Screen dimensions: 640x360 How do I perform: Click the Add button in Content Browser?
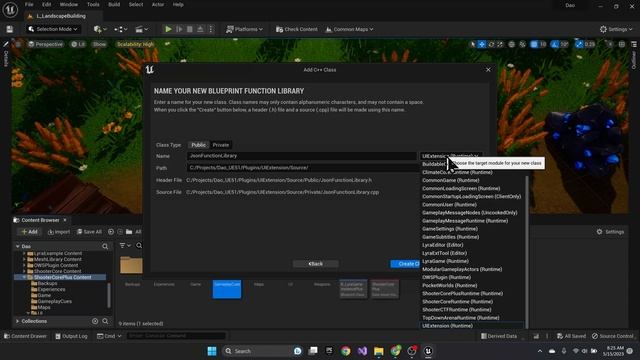pyautogui.click(x=29, y=232)
